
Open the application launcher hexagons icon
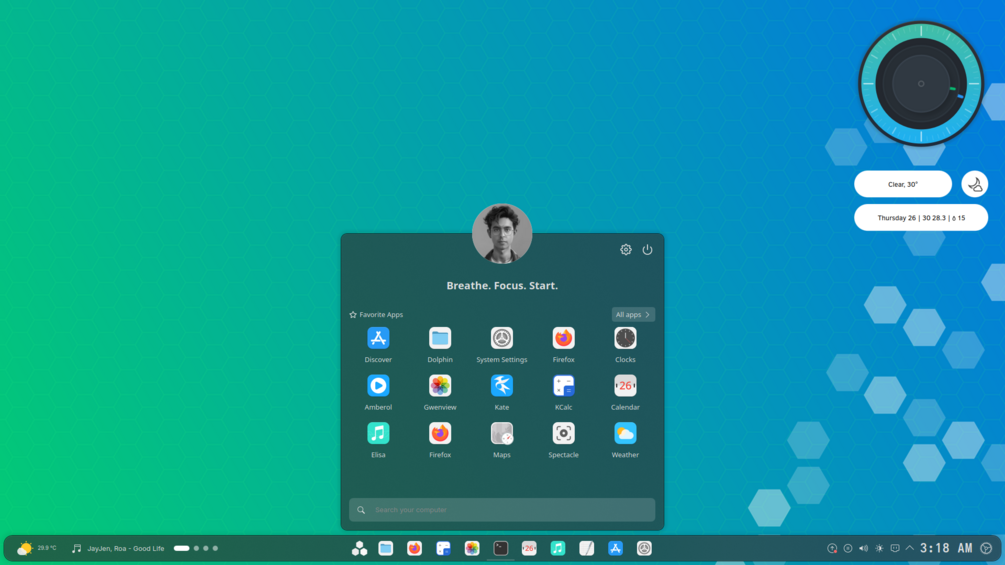359,548
